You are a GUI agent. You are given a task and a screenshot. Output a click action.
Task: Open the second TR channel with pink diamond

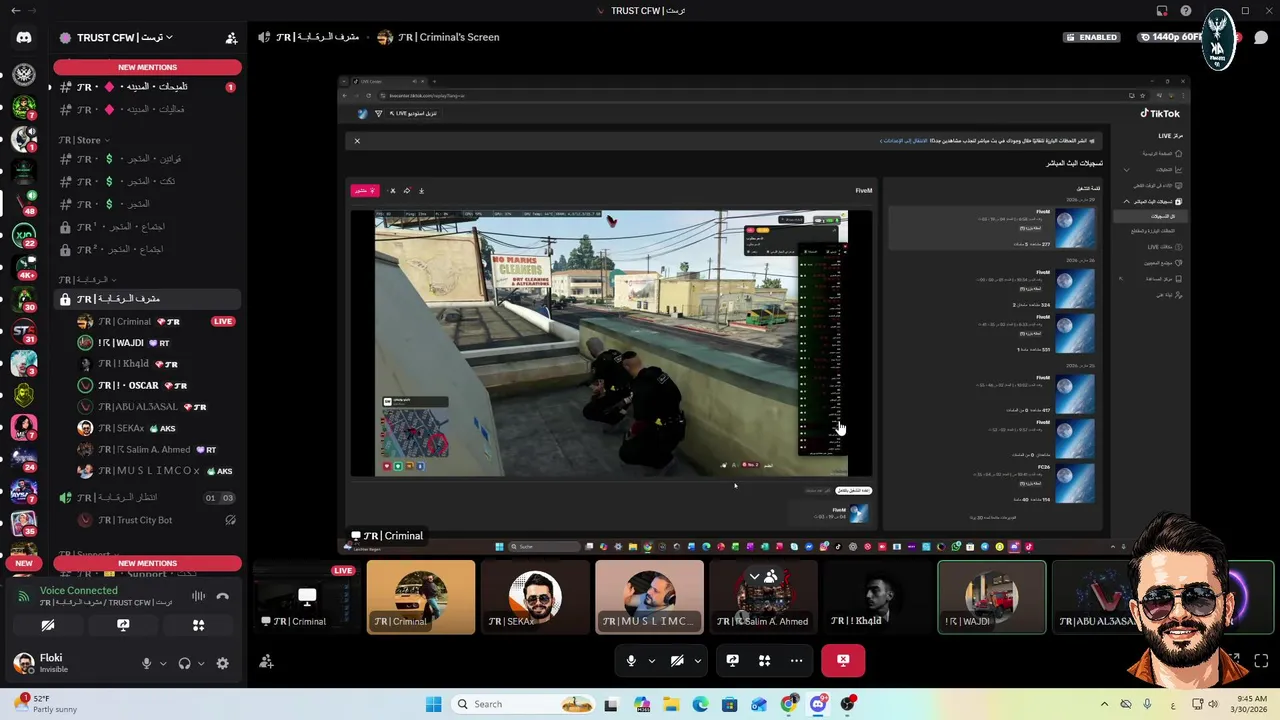pyautogui.click(x=147, y=109)
